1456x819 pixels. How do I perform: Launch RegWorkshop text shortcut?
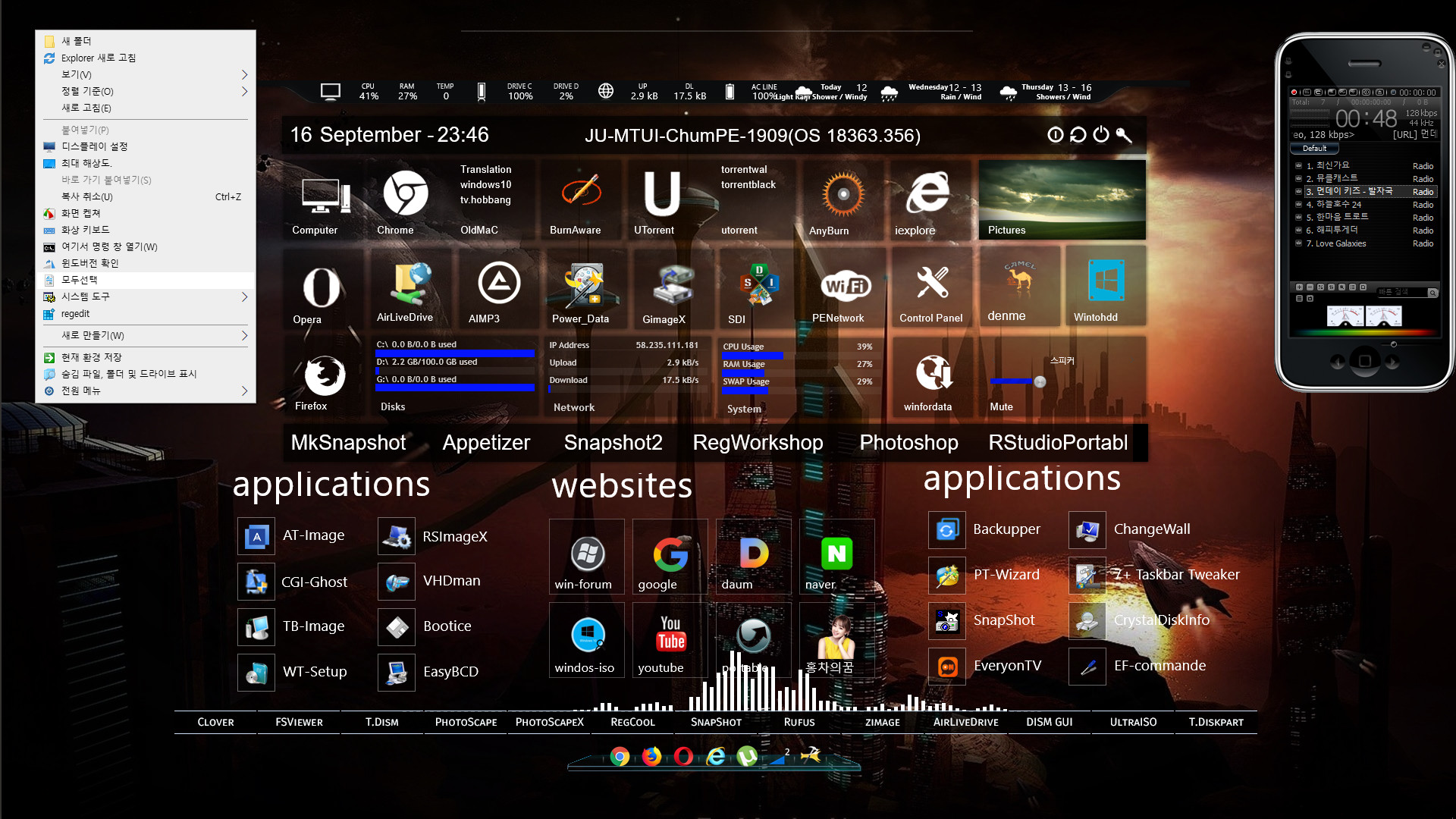coord(758,443)
